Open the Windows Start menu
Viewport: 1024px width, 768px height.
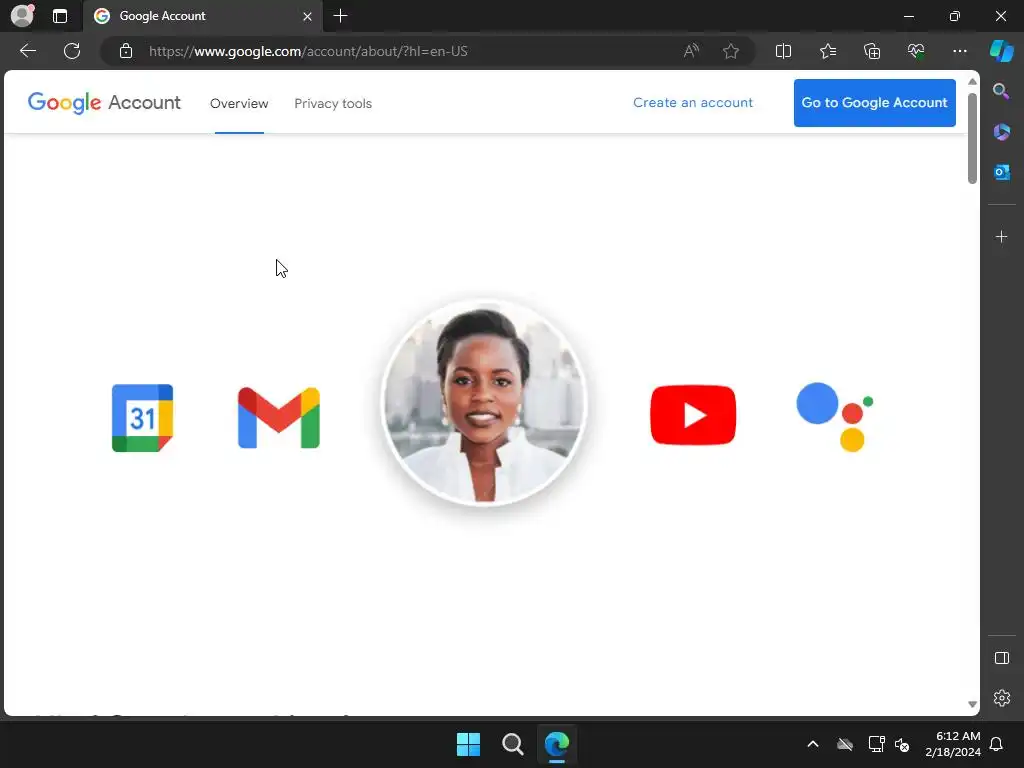coord(468,744)
